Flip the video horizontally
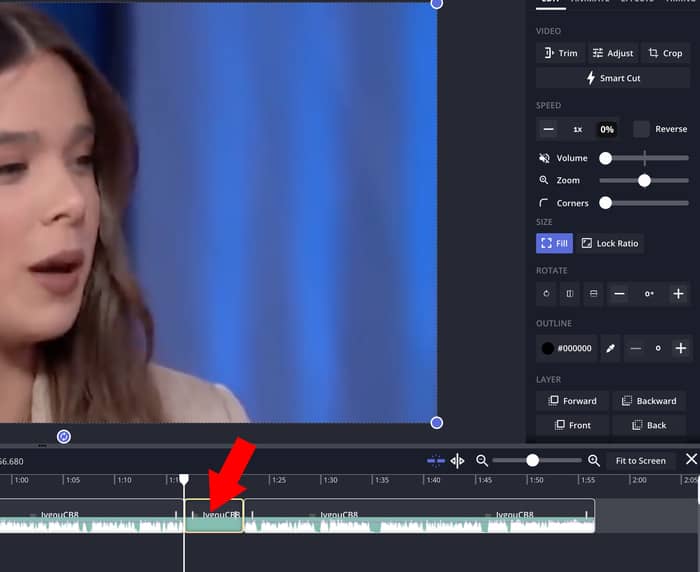 pyautogui.click(x=569, y=294)
